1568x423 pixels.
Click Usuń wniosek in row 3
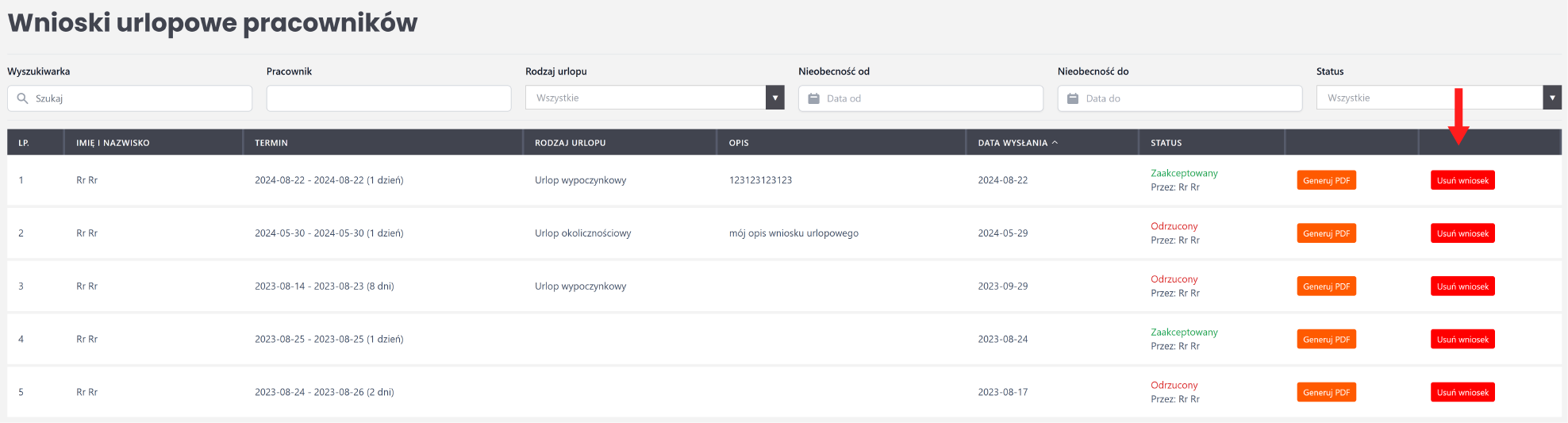(x=1462, y=286)
